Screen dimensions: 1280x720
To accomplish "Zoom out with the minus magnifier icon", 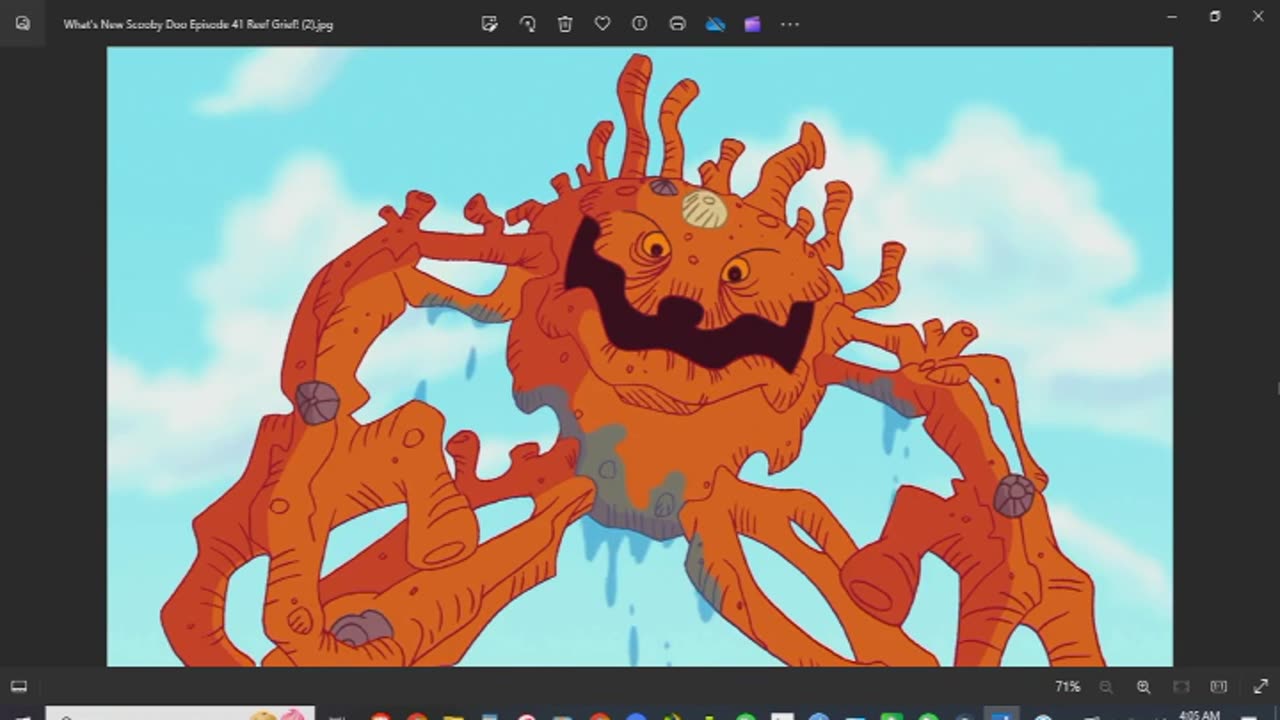I will [1106, 687].
